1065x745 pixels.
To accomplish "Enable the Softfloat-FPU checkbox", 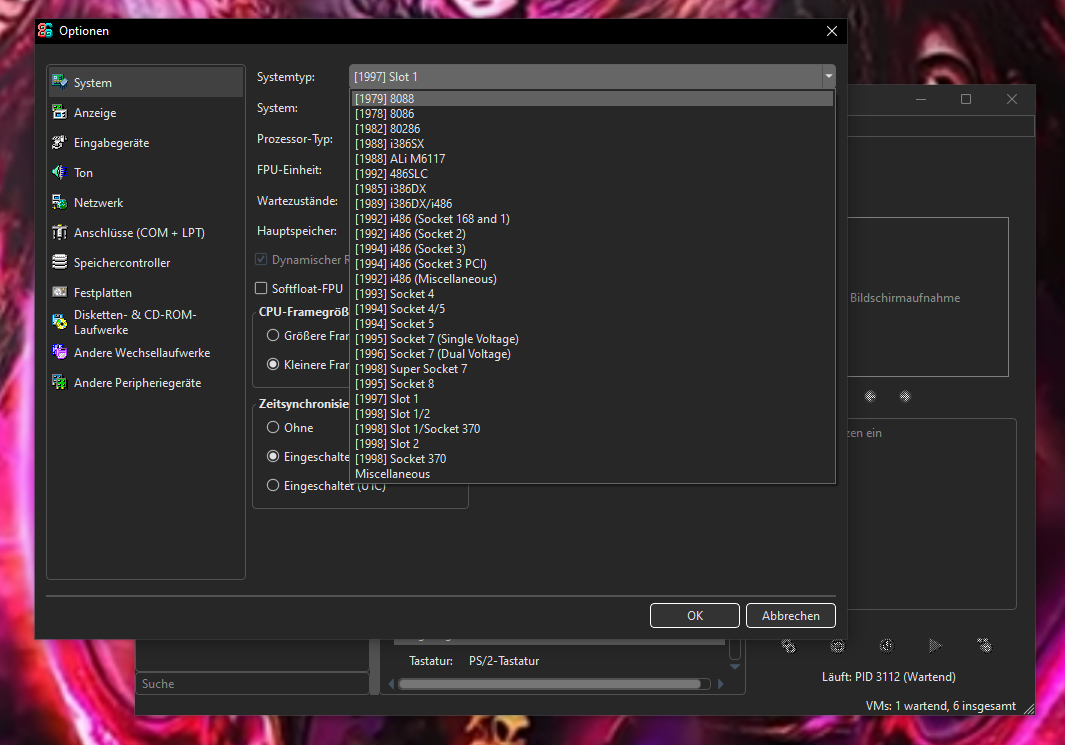I will coord(263,288).
